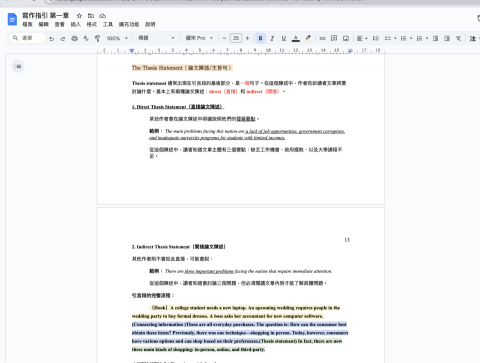Toggle bold formatting
The height and width of the screenshot is (363, 480).
pyautogui.click(x=260, y=38)
